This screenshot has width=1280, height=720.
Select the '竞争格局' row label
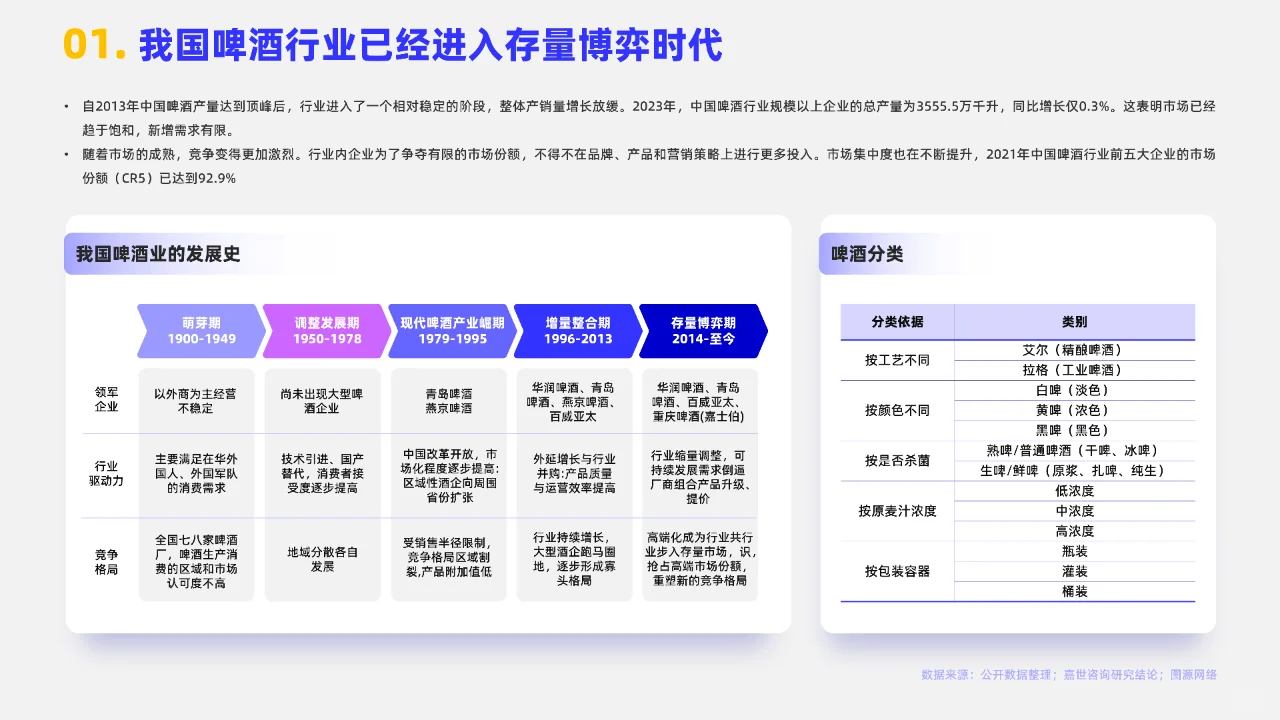[x=106, y=561]
